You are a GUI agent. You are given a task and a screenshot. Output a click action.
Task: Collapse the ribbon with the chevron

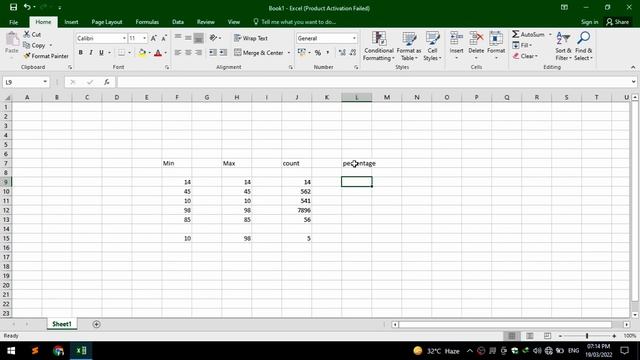(633, 67)
